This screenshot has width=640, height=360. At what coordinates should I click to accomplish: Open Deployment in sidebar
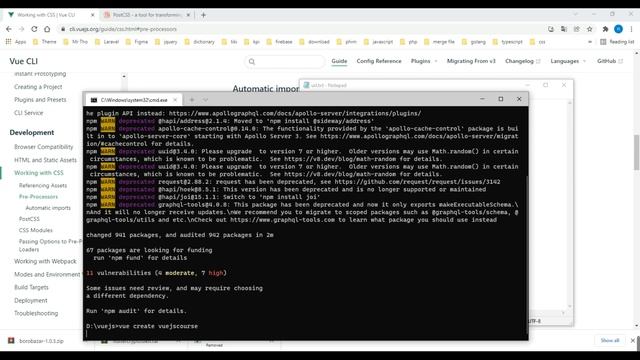[31, 300]
